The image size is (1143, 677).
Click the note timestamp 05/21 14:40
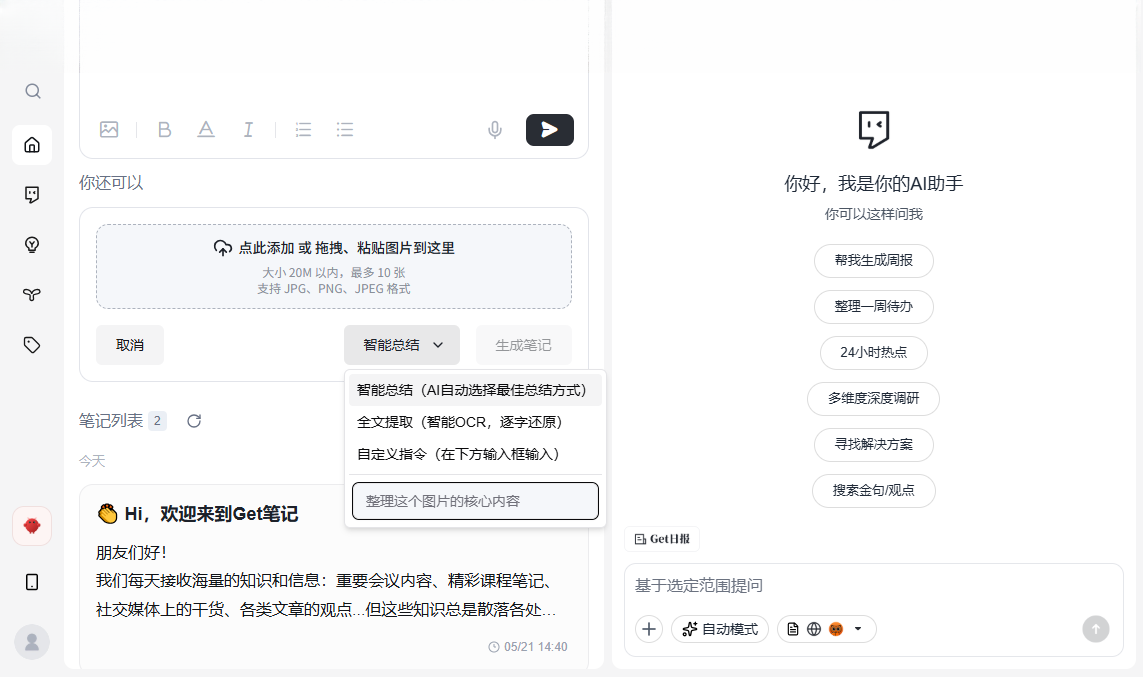[x=528, y=646]
